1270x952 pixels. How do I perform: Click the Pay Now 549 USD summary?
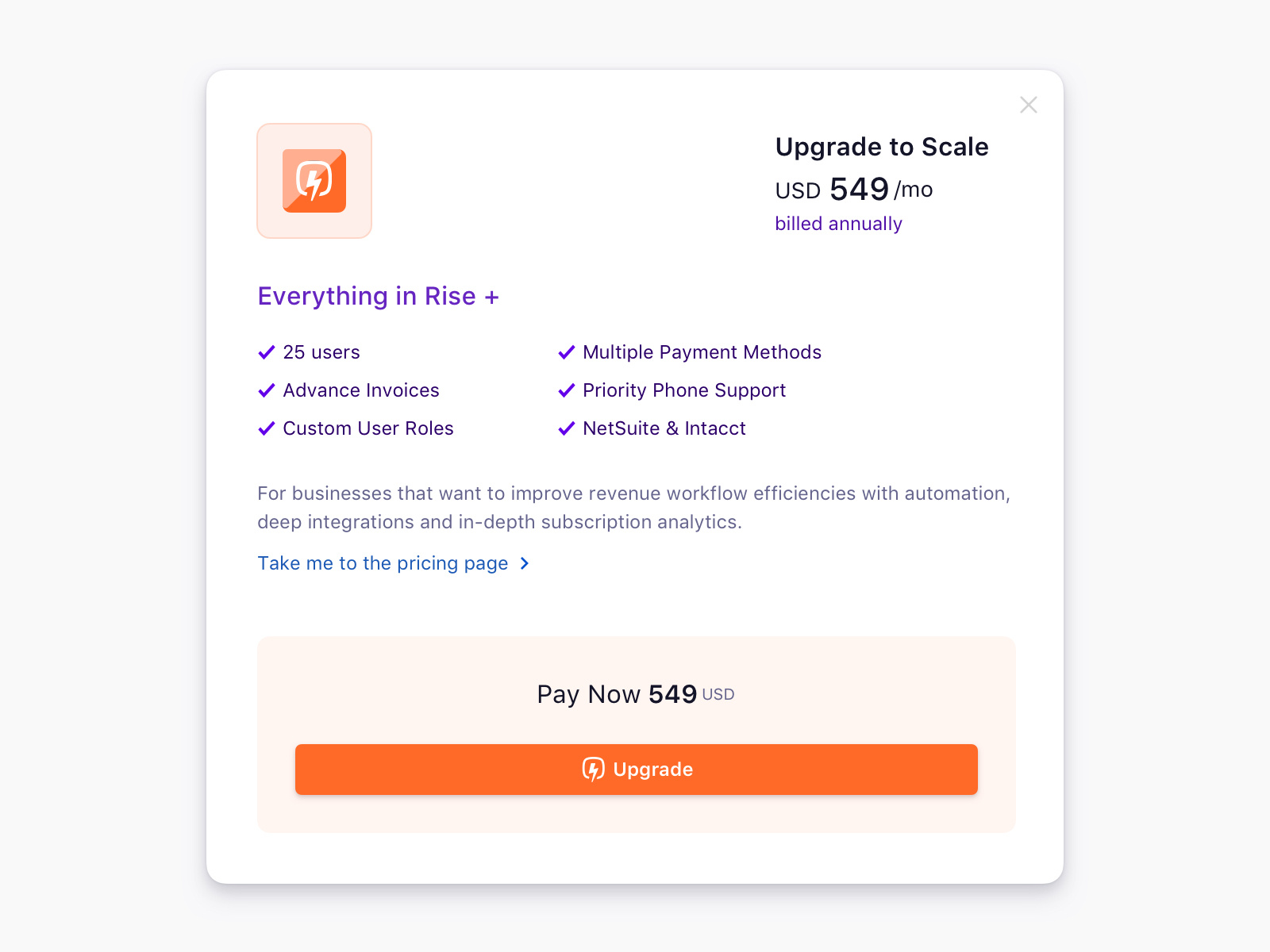tap(635, 693)
